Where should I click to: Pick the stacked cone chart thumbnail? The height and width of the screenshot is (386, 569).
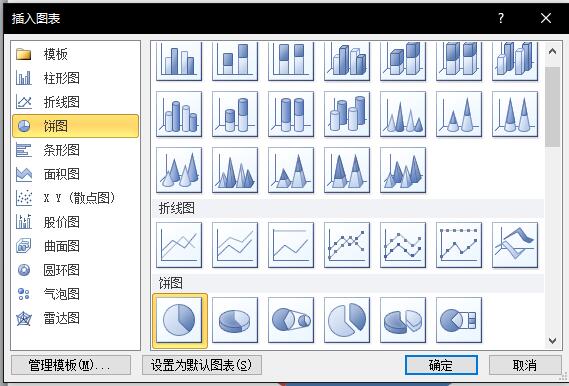tap(459, 114)
